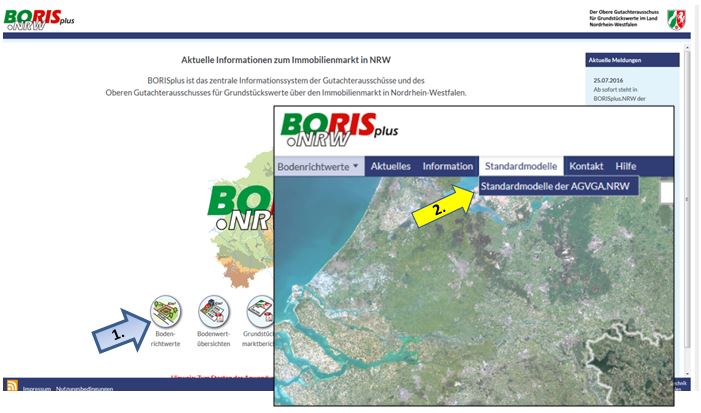This screenshot has width=701, height=413.
Task: Click the Bodenrichtwerte label under the icon
Action: tap(165, 339)
